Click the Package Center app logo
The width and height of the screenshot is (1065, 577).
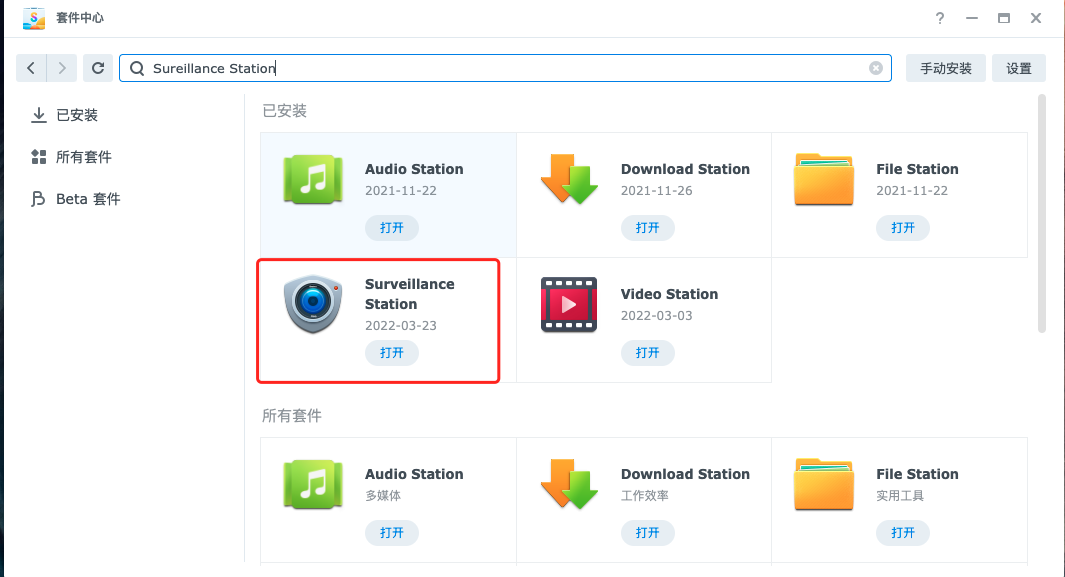tap(33, 18)
